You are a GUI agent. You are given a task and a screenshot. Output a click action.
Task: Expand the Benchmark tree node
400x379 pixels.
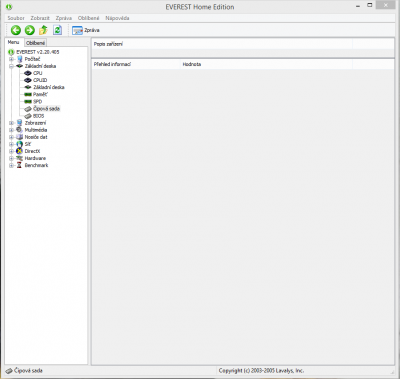pyautogui.click(x=11, y=165)
